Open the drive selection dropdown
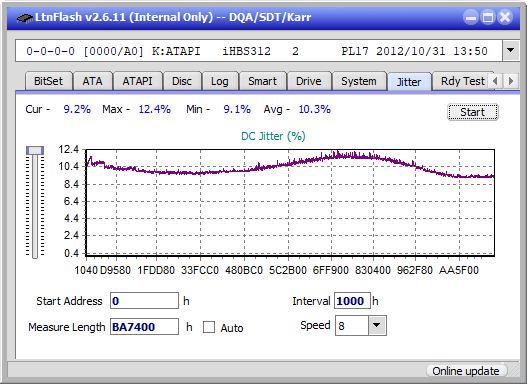Viewport: 527px width, 384px height. point(511,51)
